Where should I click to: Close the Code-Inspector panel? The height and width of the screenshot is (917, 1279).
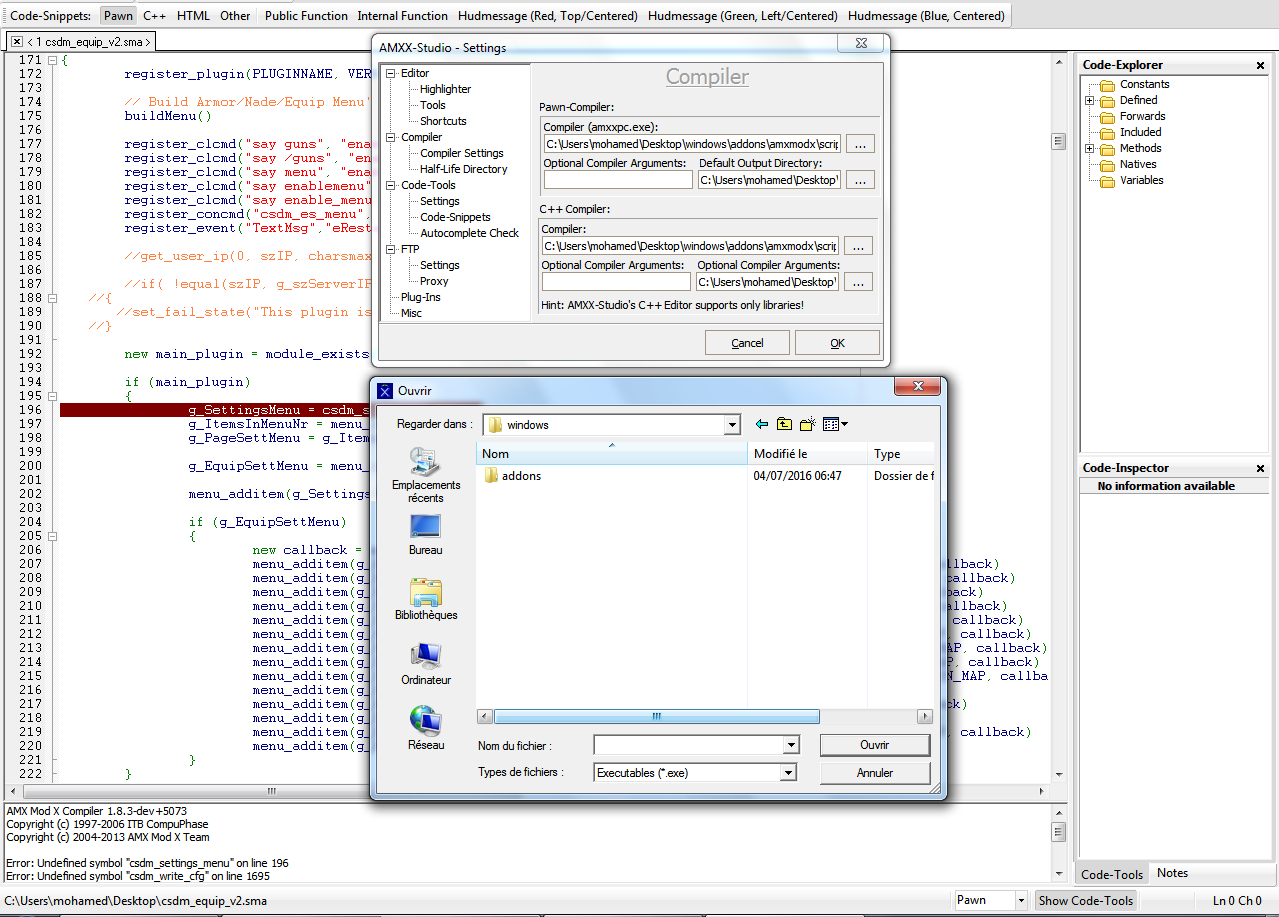point(1261,468)
